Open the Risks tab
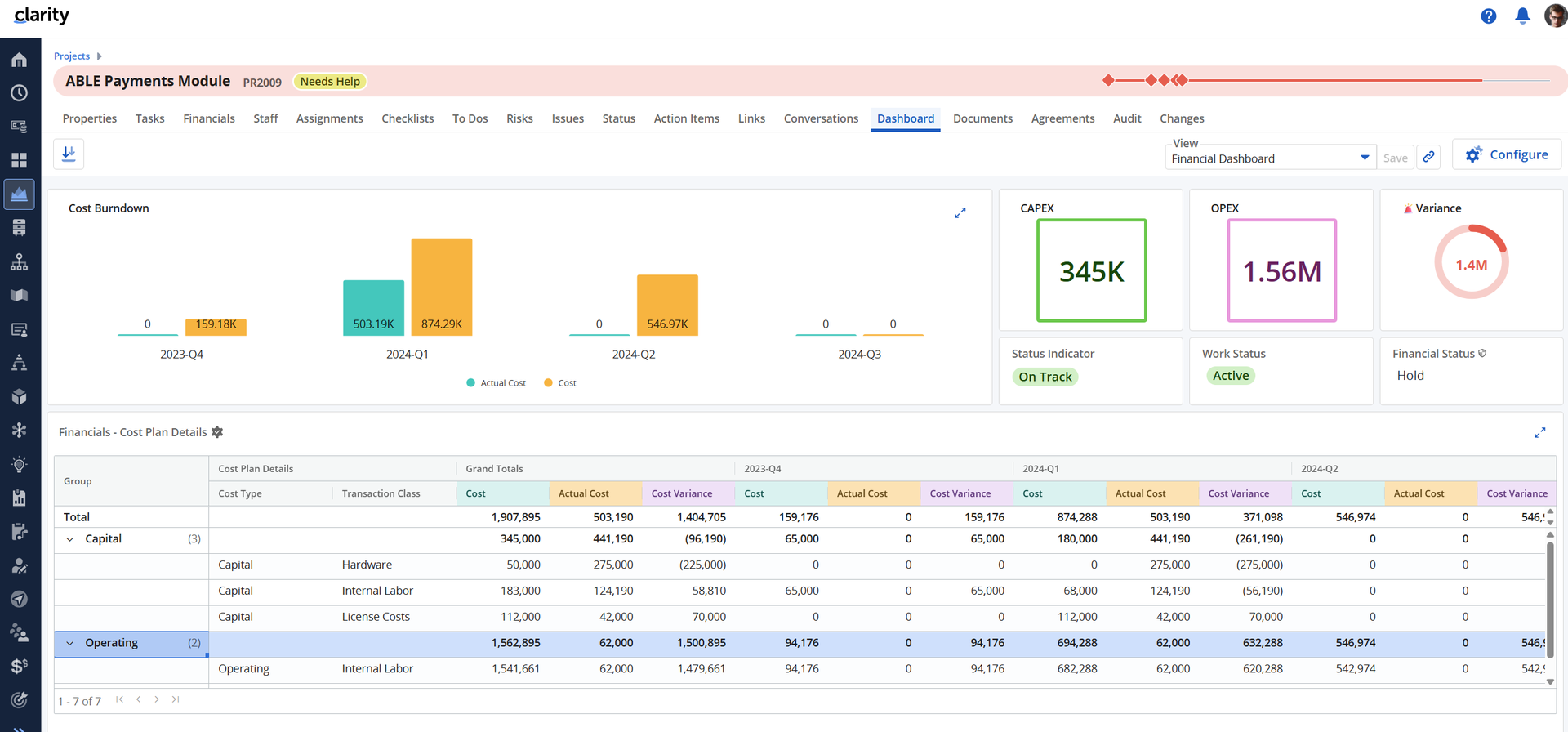 [519, 118]
